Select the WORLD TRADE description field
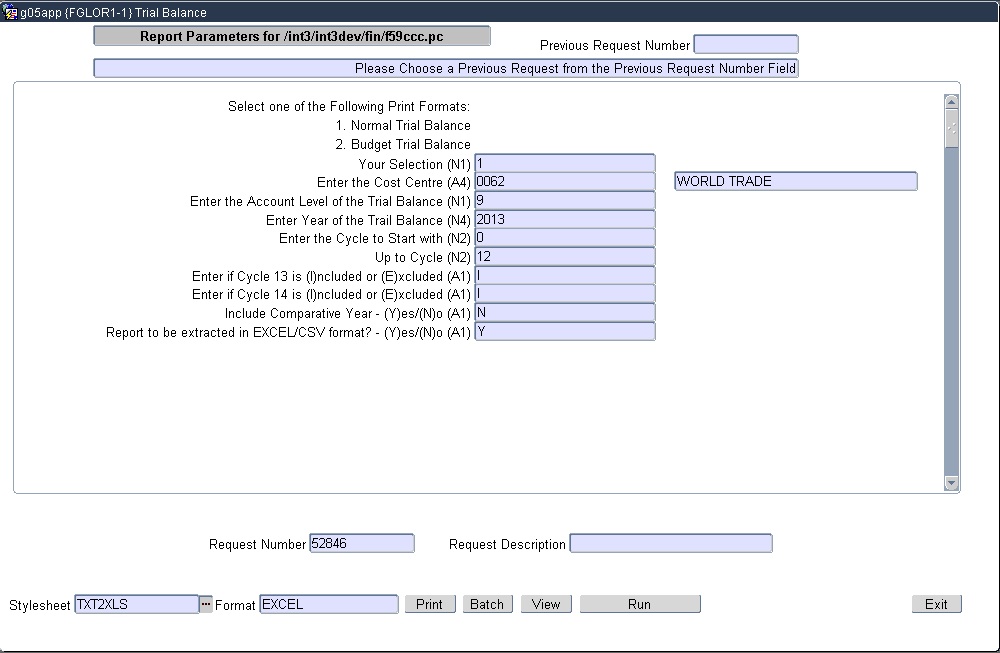Screen dimensions: 1000x653 [x=795, y=181]
